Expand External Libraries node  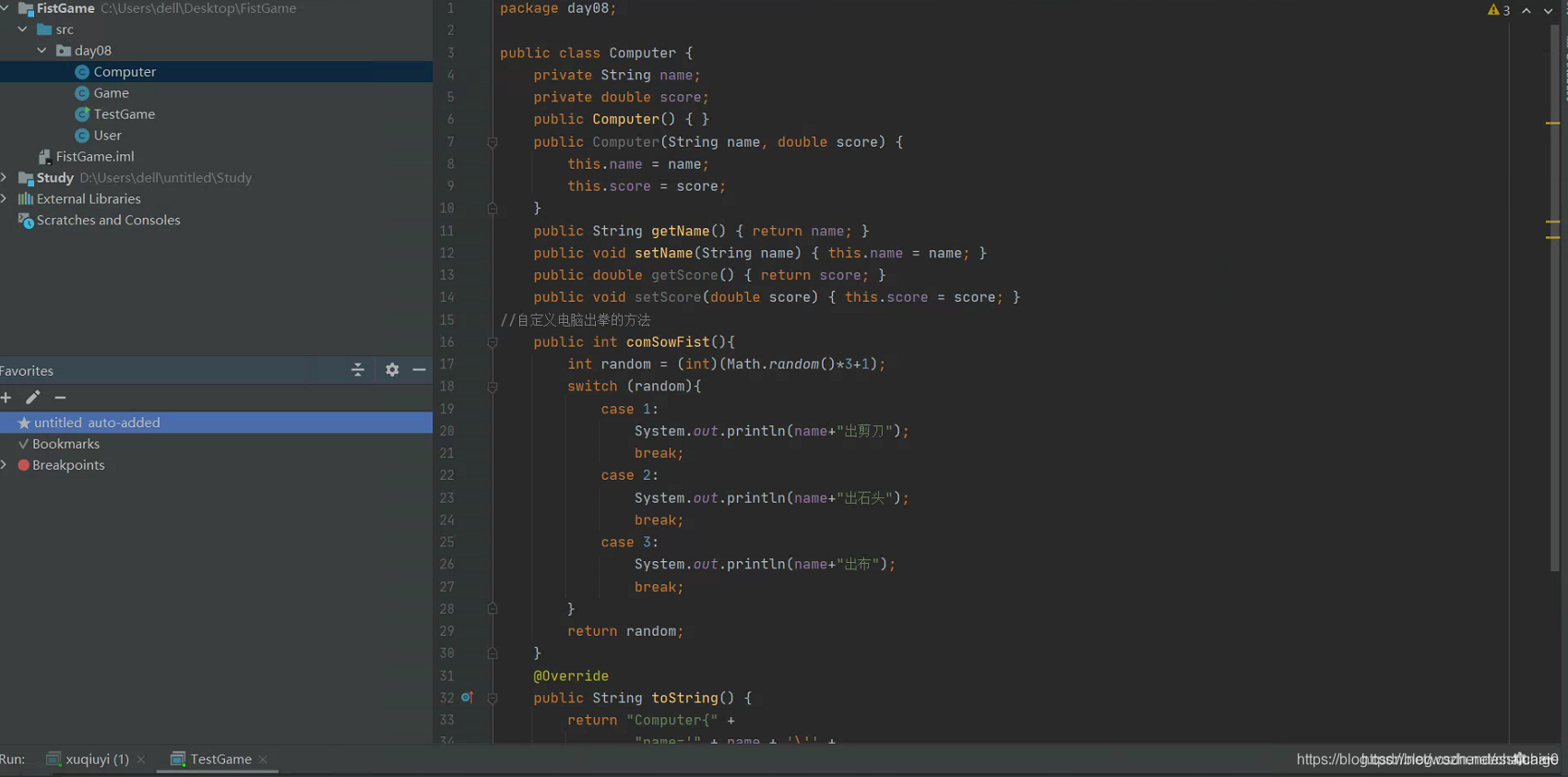5,198
